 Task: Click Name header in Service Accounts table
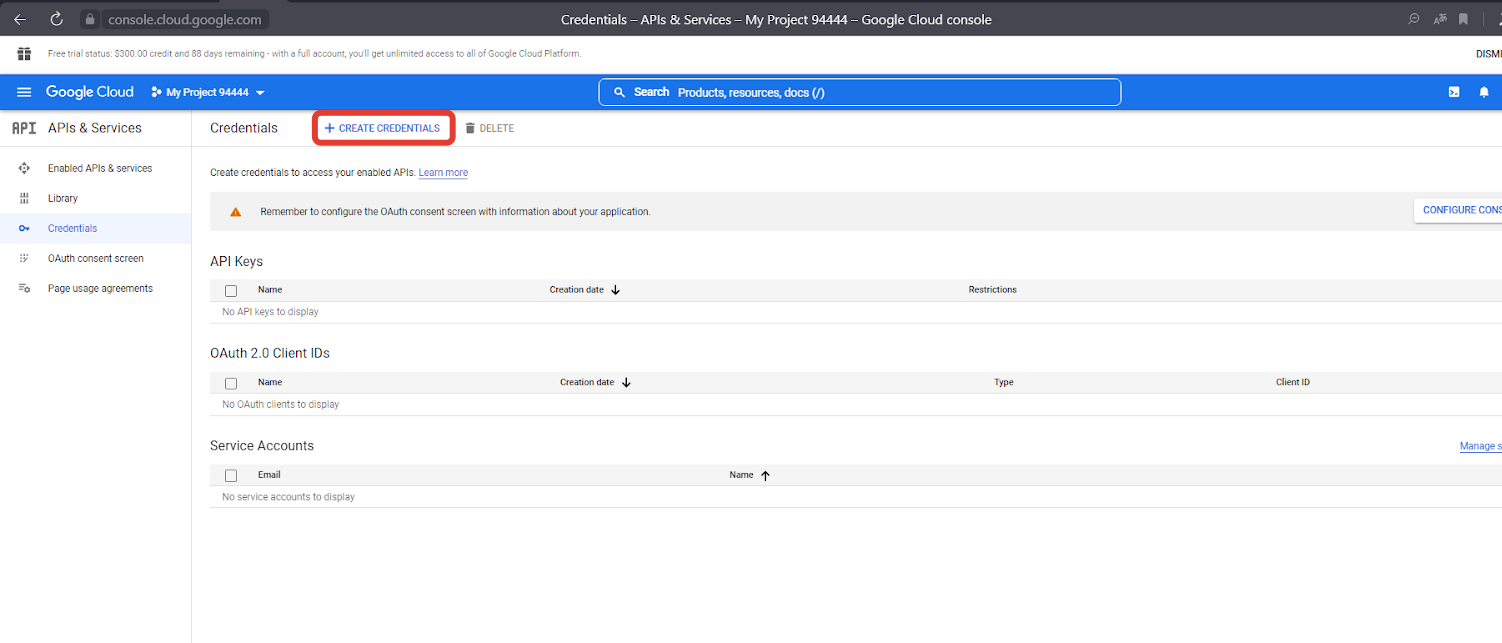[x=741, y=475]
